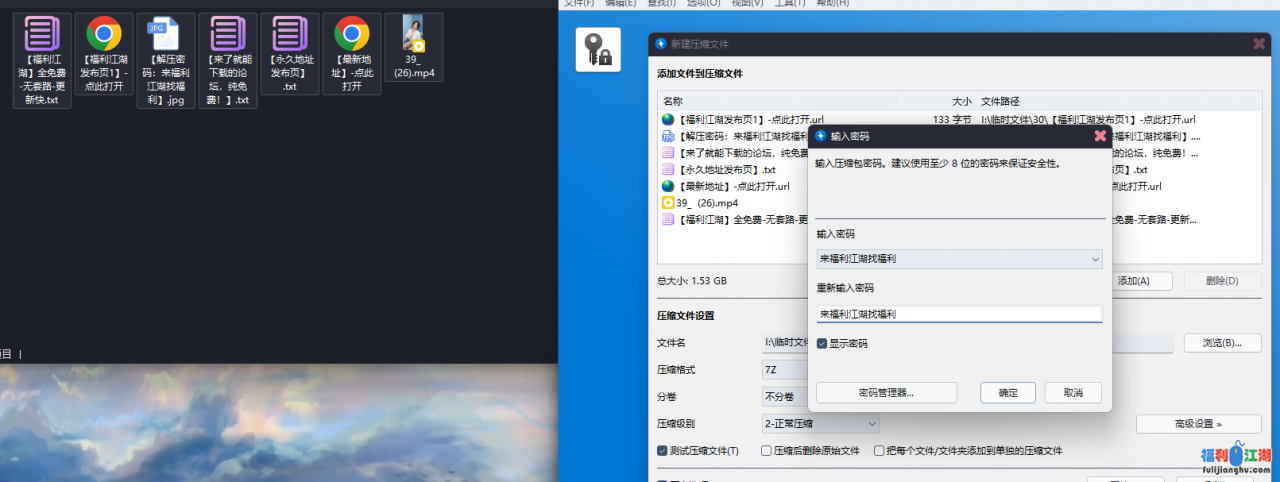Select the 福利江湖发布页1 Chrome shortcut icon
This screenshot has height=482, width=1280.
[x=104, y=35]
